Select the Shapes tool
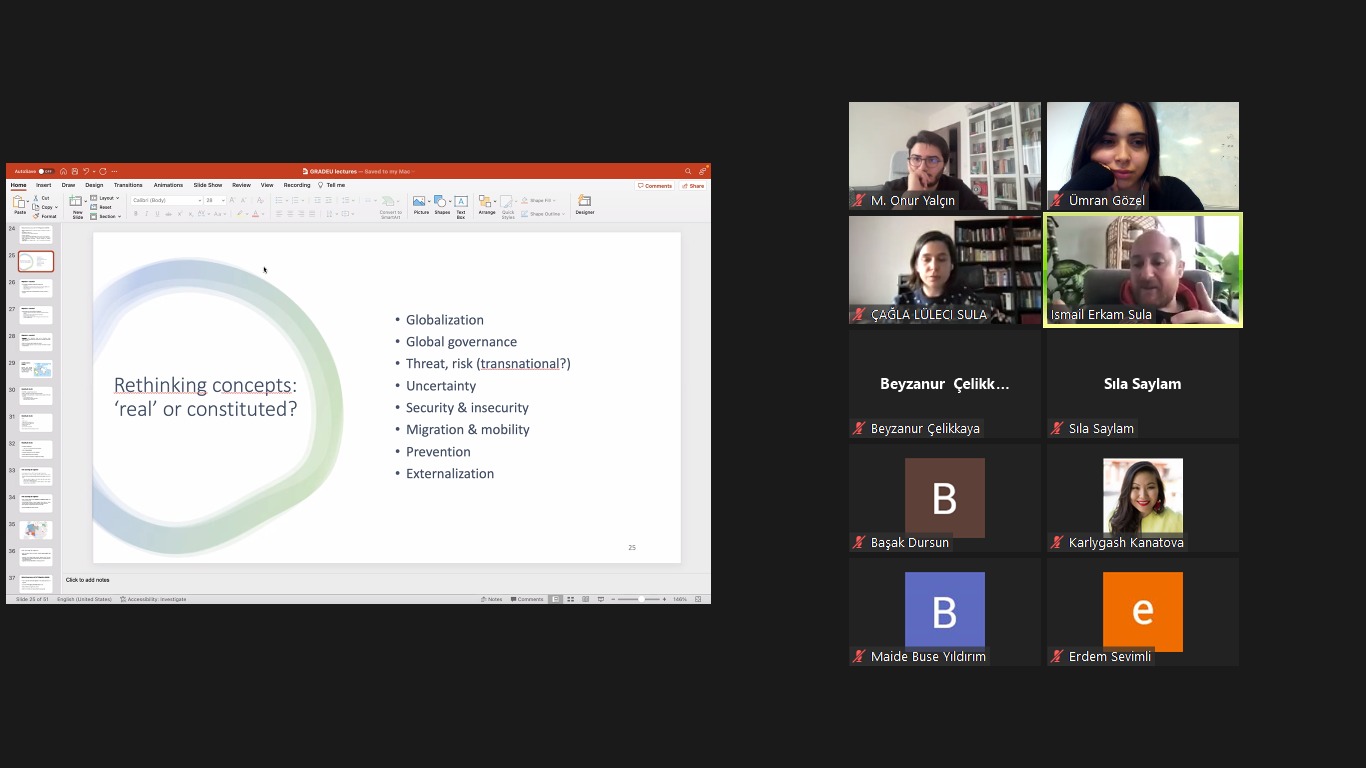1366x768 pixels. pos(441,203)
